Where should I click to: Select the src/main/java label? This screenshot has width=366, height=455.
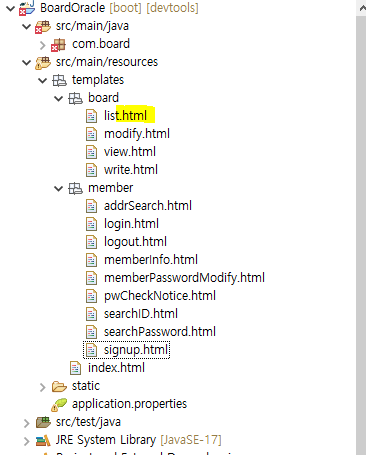(x=92, y=26)
